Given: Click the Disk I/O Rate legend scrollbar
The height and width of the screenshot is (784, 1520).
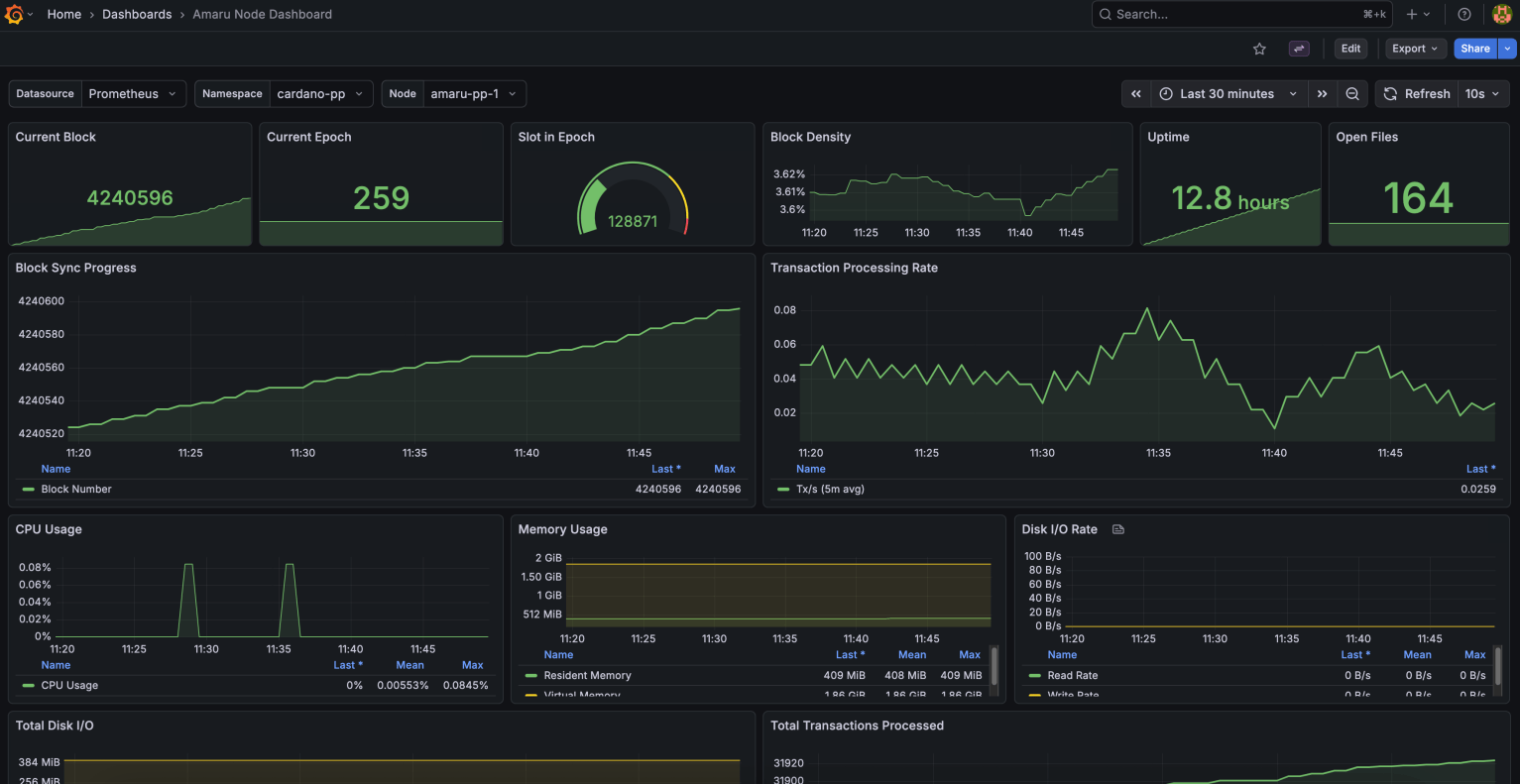Looking at the screenshot, I should click(1499, 666).
